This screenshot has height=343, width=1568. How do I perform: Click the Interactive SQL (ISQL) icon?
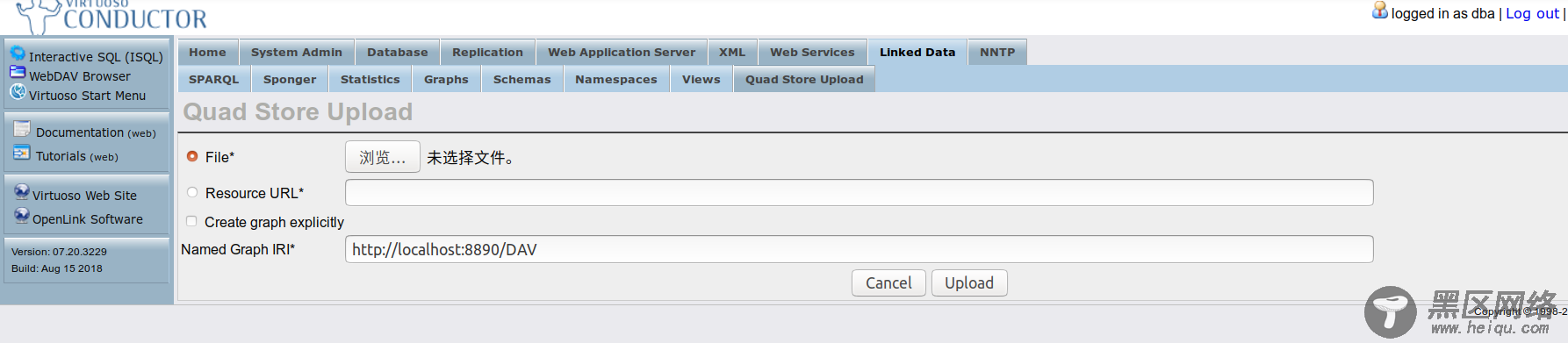point(18,54)
